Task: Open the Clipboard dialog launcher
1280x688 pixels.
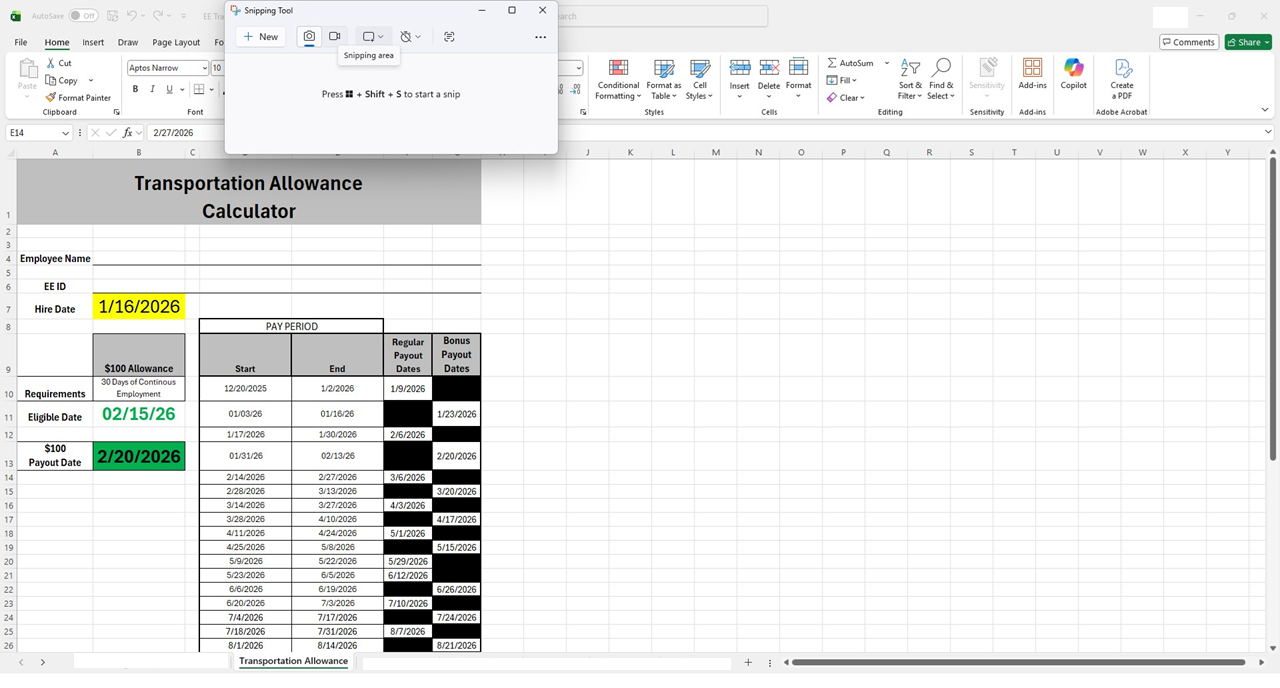Action: point(117,112)
